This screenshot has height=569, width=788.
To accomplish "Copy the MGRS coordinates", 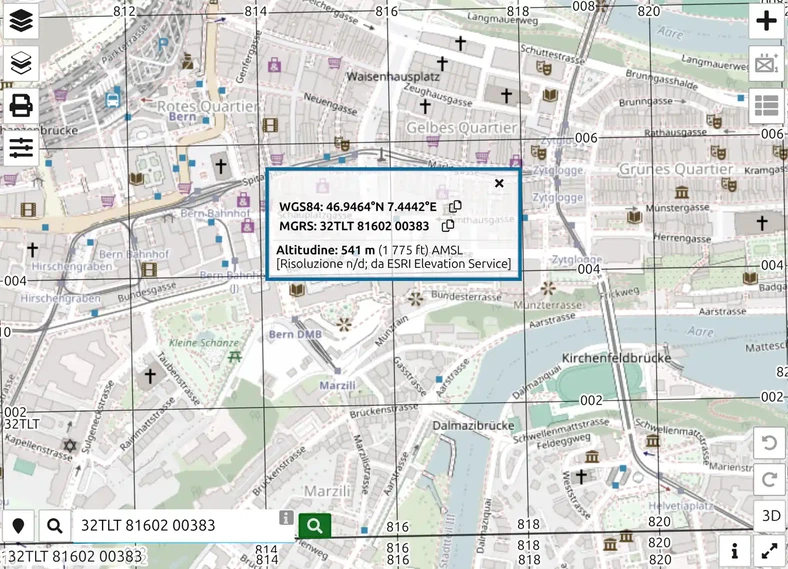I will [x=448, y=226].
